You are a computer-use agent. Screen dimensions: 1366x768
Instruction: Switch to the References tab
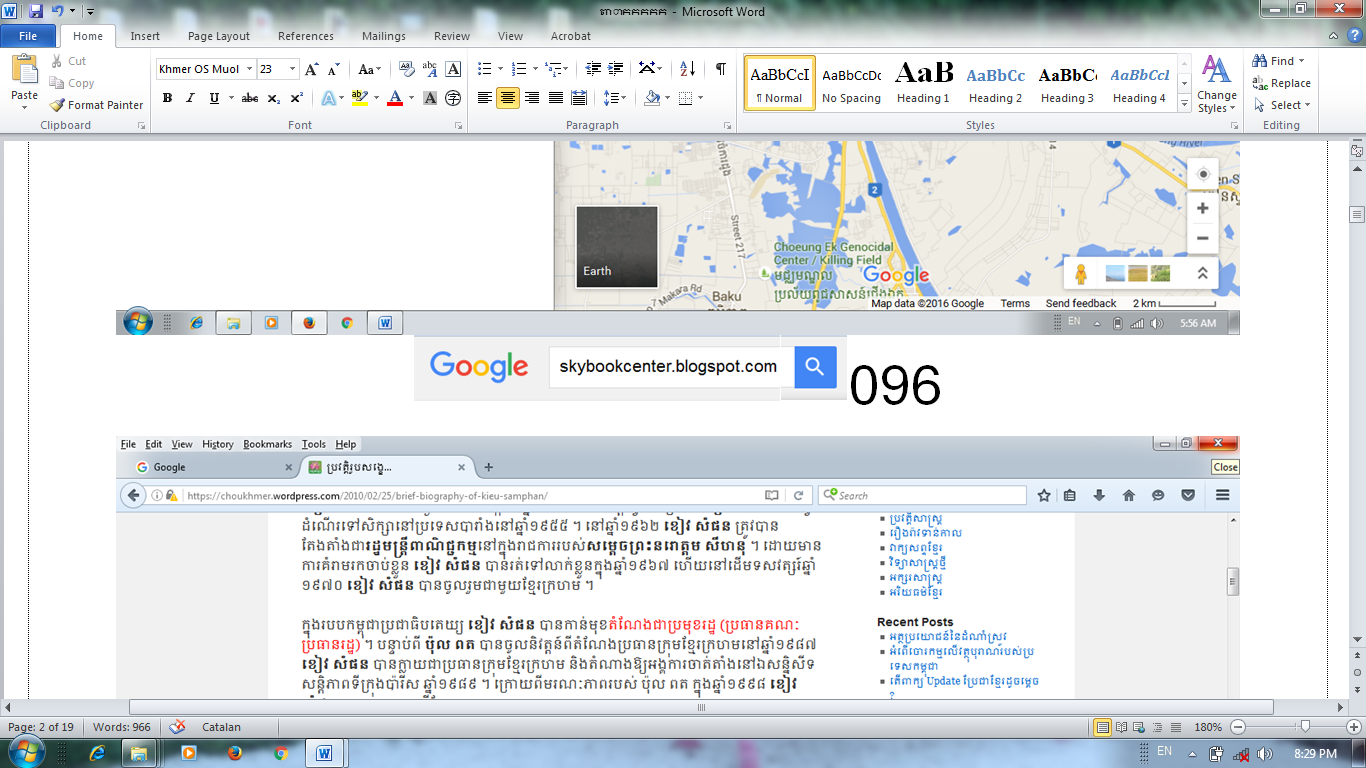[x=306, y=36]
